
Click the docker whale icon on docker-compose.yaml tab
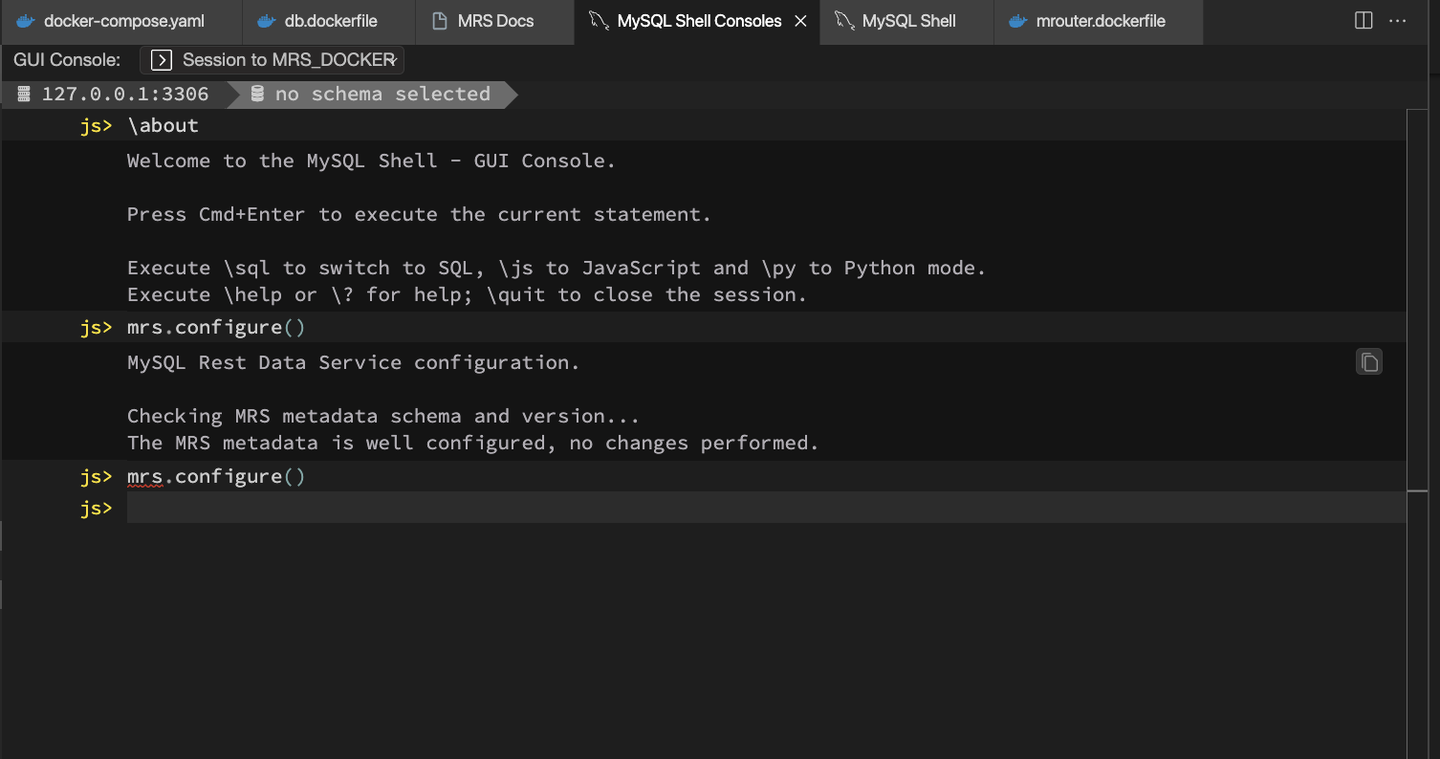point(26,21)
